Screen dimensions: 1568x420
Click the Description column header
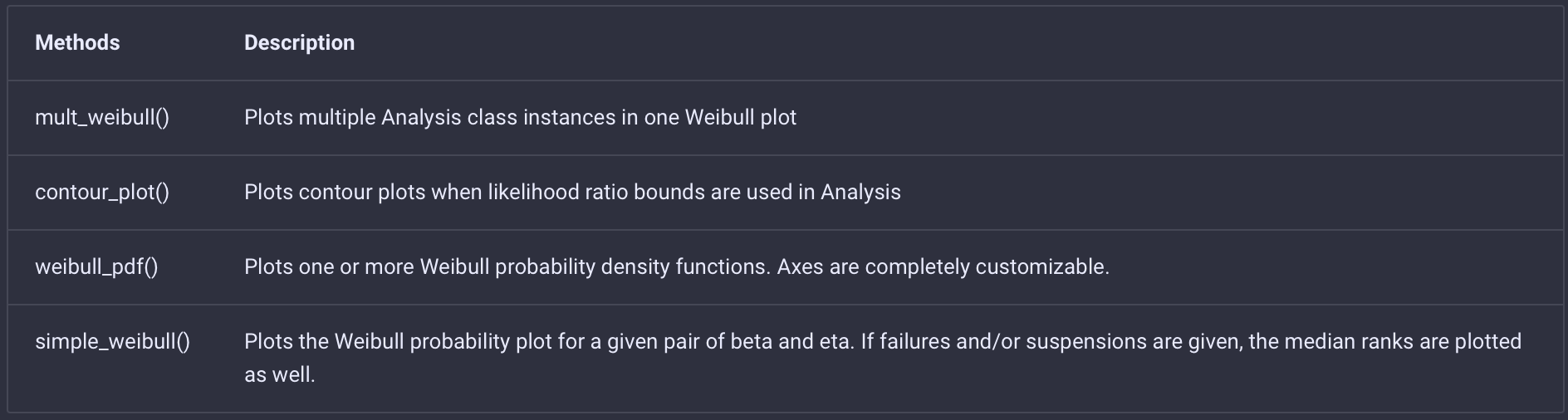point(299,43)
